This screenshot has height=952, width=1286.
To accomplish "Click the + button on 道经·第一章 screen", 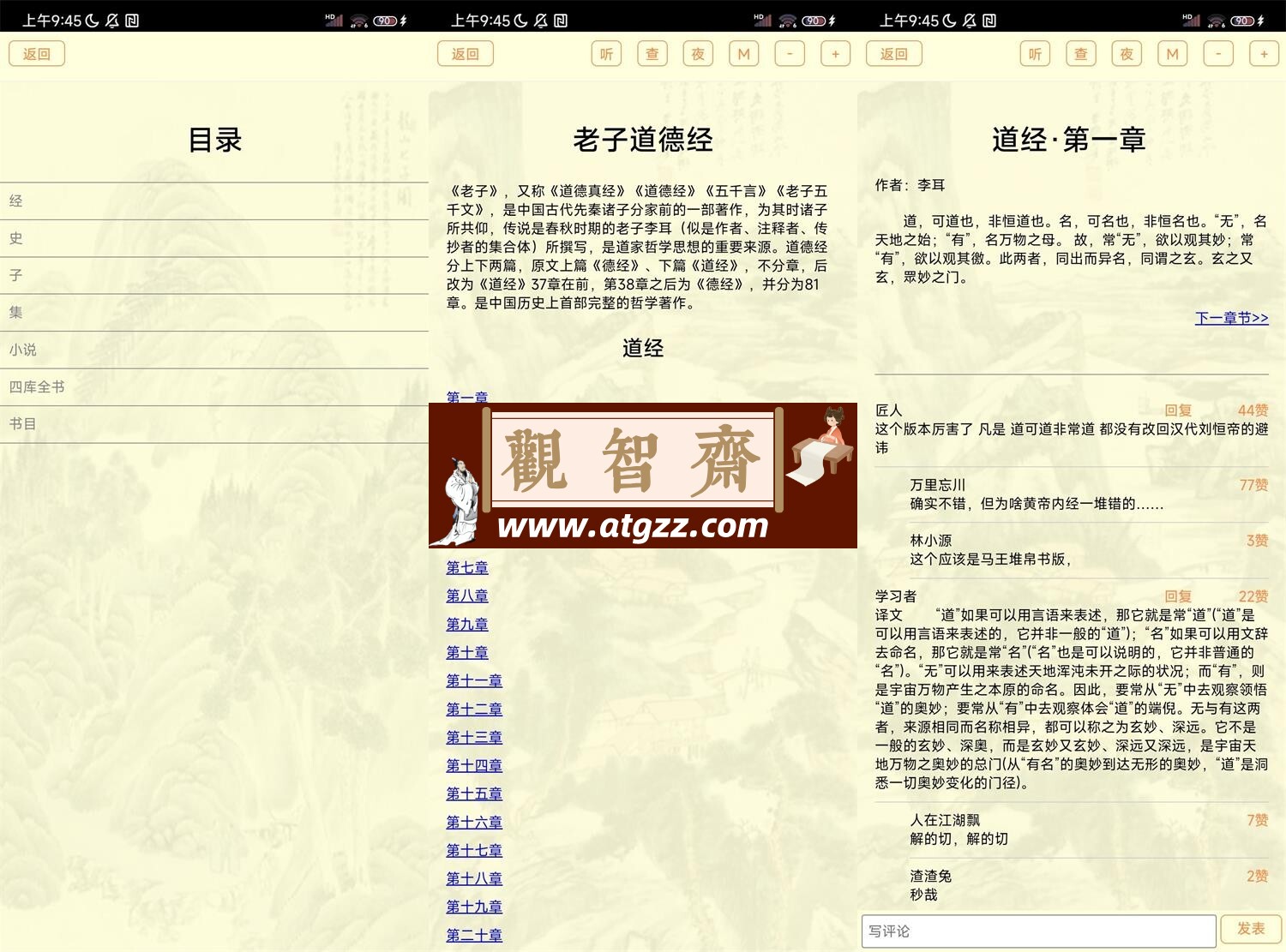I will [1264, 54].
